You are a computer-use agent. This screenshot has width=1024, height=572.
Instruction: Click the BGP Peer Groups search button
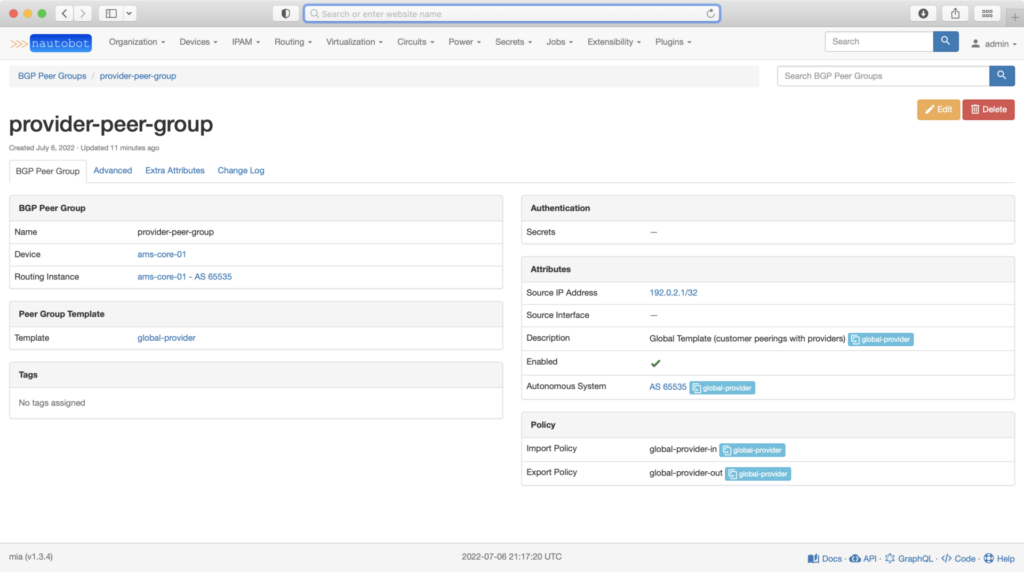point(1002,76)
